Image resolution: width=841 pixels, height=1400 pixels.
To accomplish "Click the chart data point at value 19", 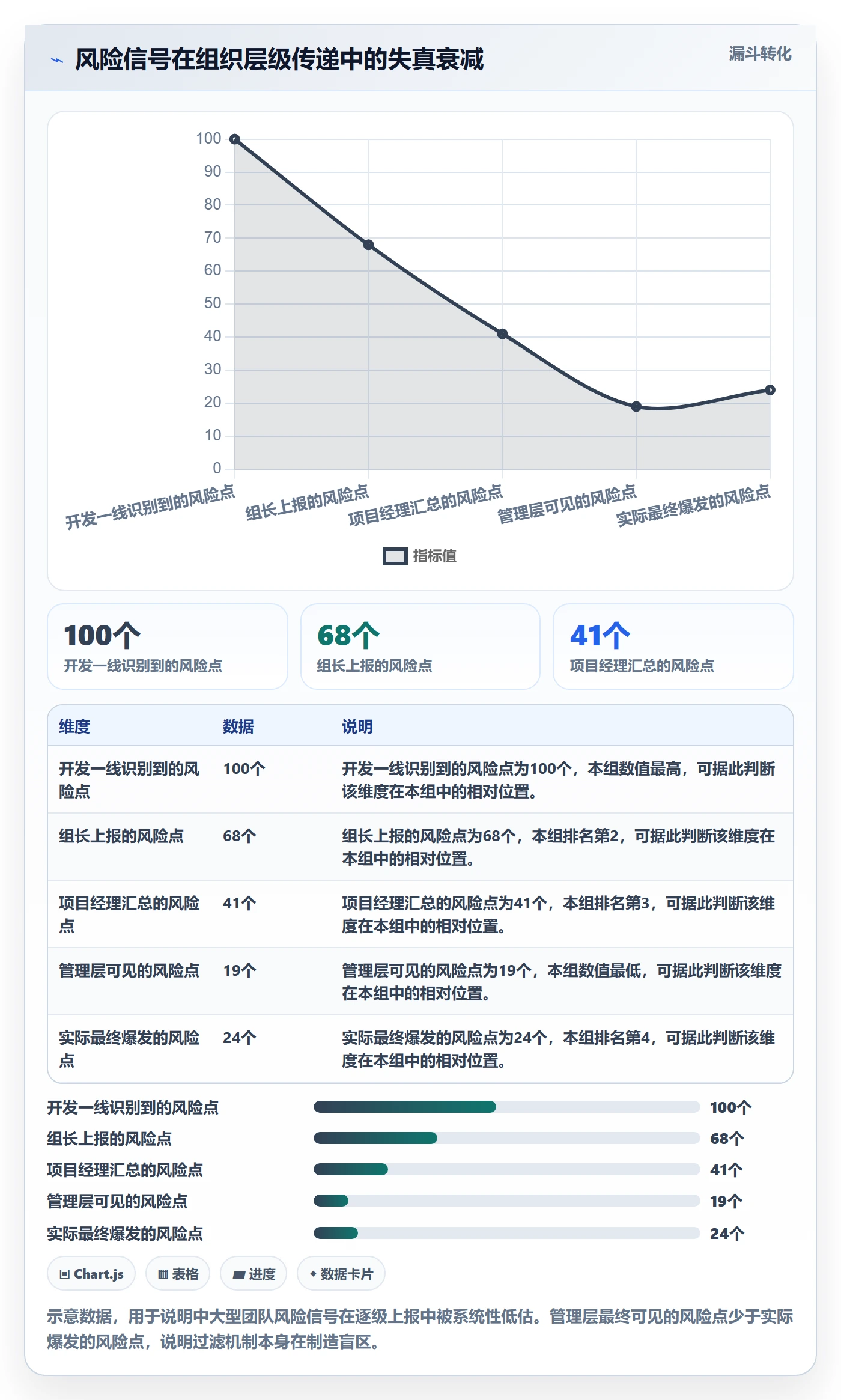I will coord(636,406).
